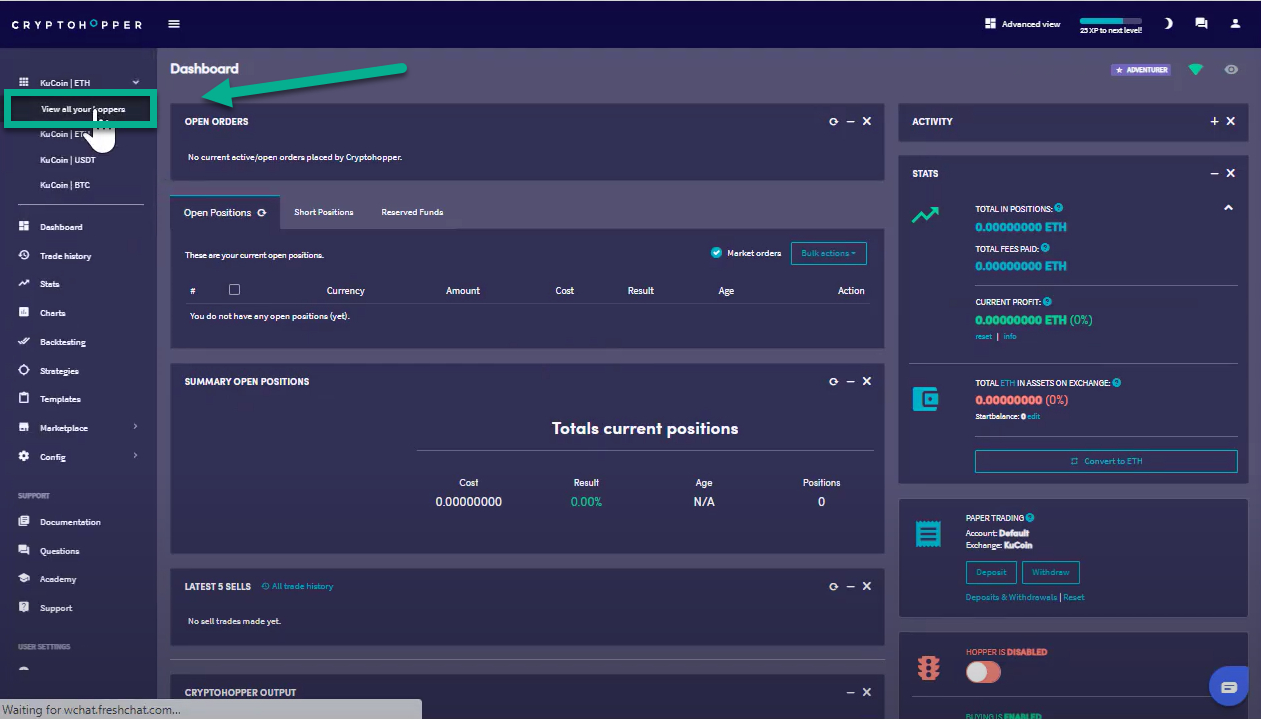
Task: Enable the Market orders checkbox
Action: [716, 253]
